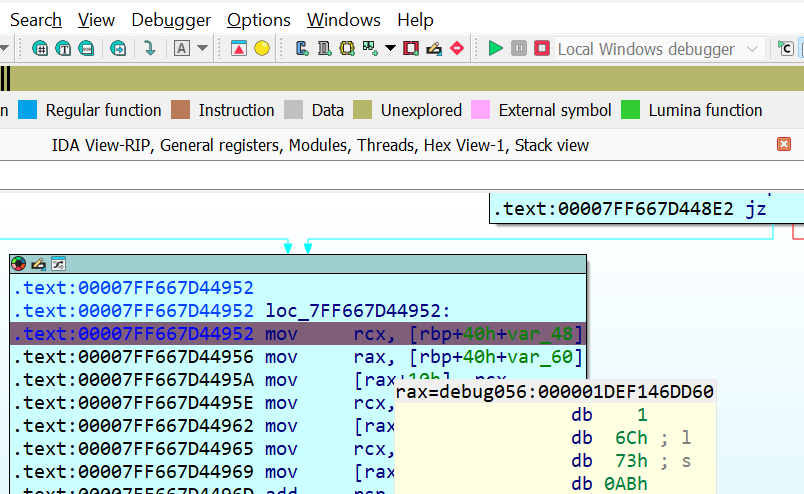The height and width of the screenshot is (494, 804).
Task: Click the Regular function blue legend swatch
Action: 28,110
